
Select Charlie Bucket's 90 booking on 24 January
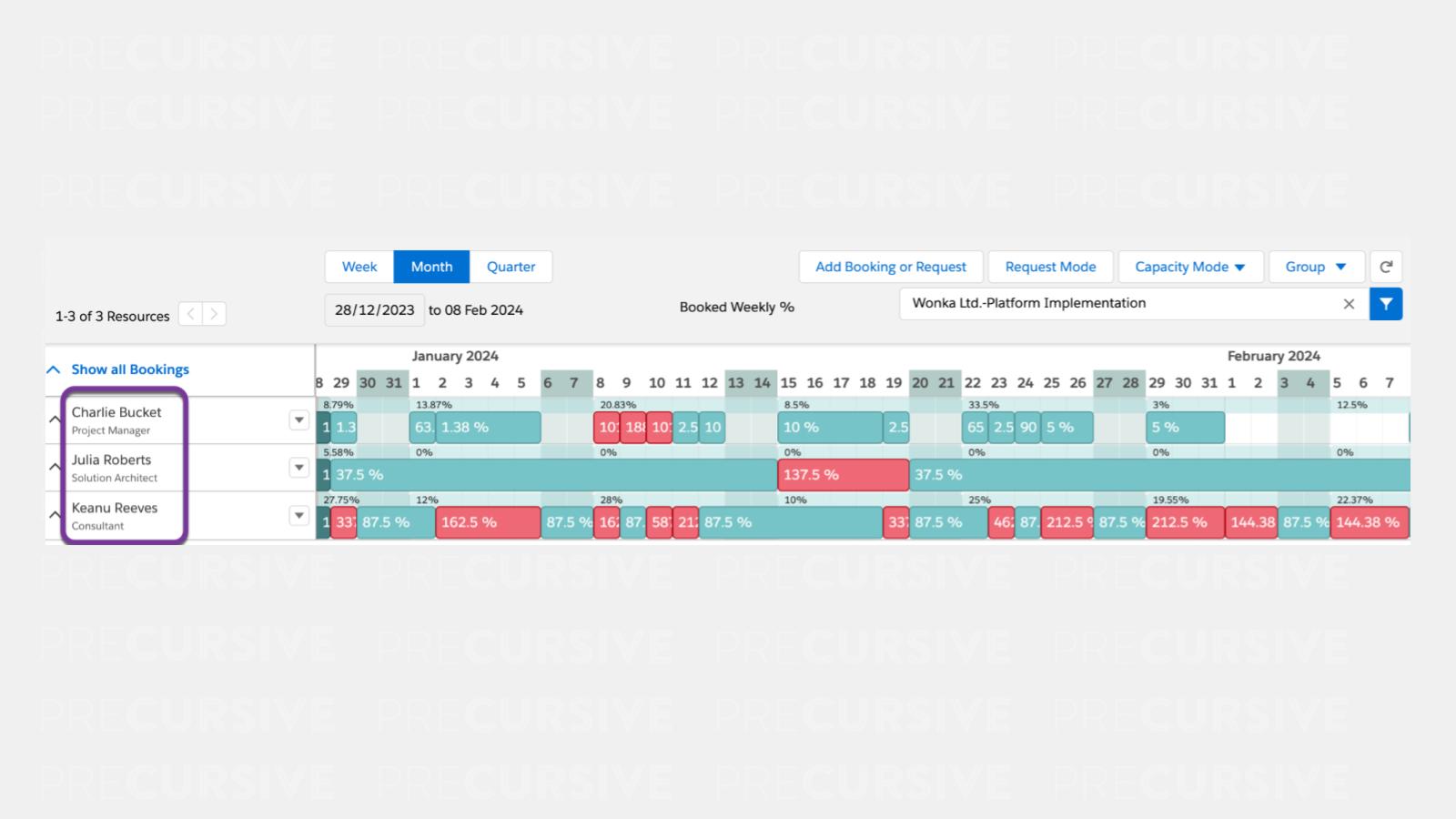point(1027,427)
